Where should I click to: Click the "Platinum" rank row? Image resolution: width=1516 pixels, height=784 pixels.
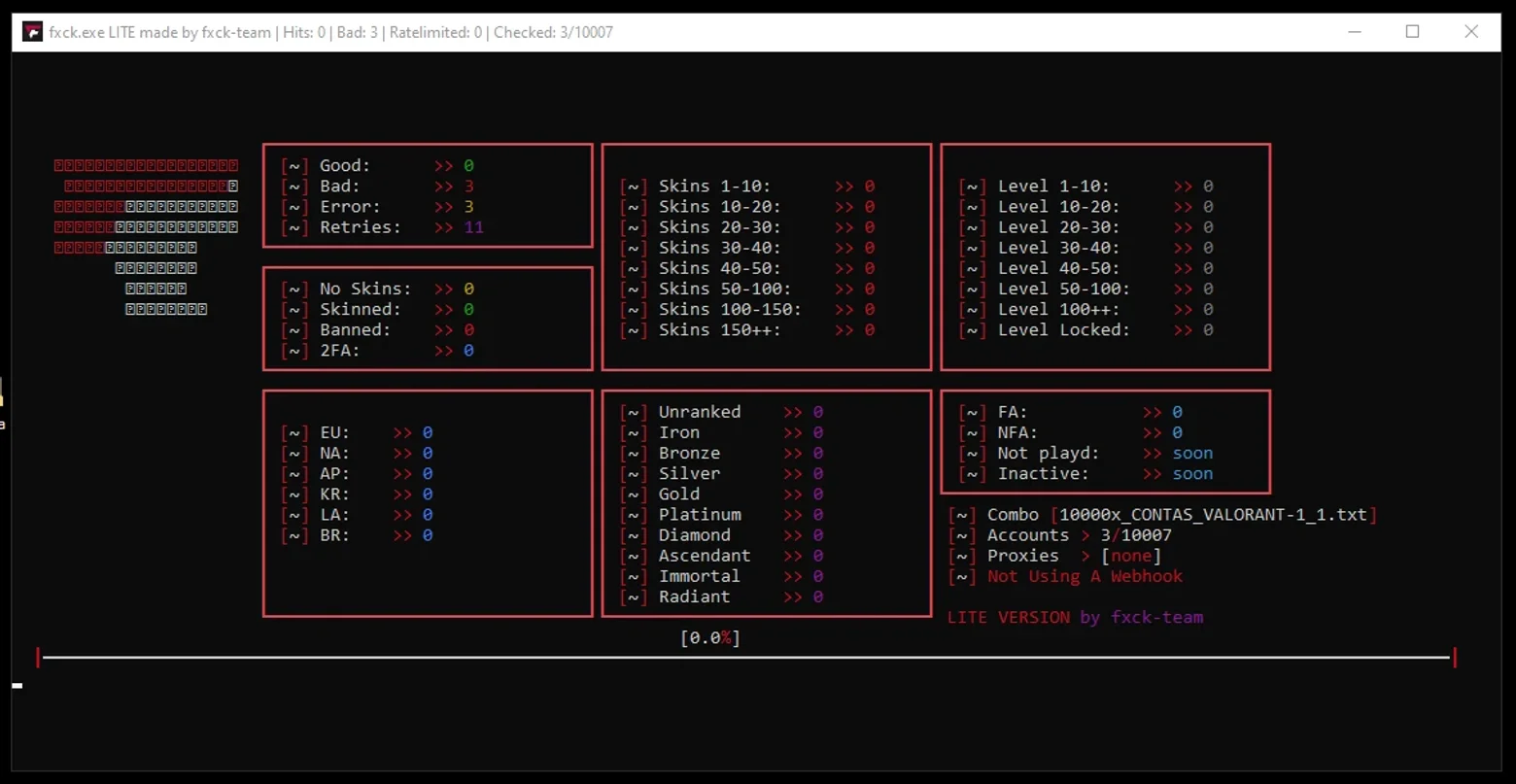[722, 515]
